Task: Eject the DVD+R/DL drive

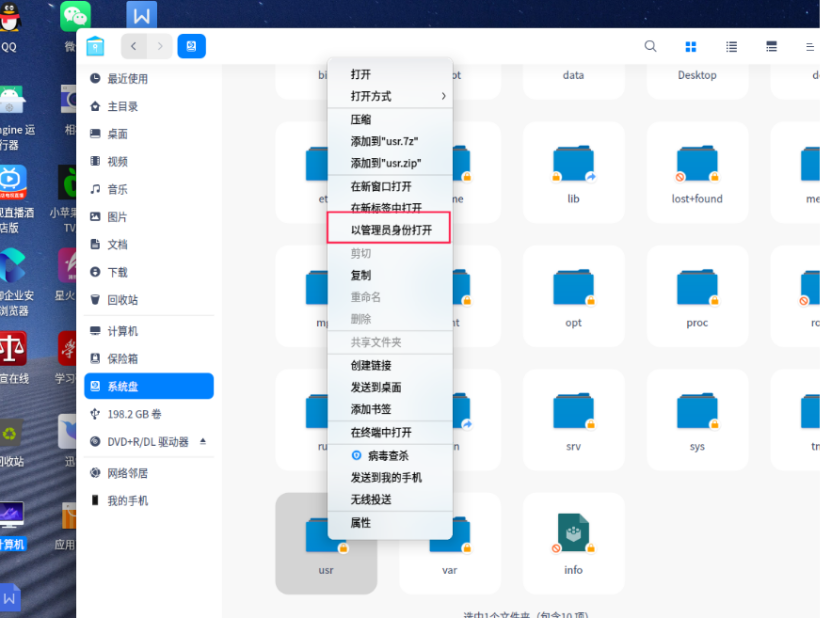Action: (203, 441)
